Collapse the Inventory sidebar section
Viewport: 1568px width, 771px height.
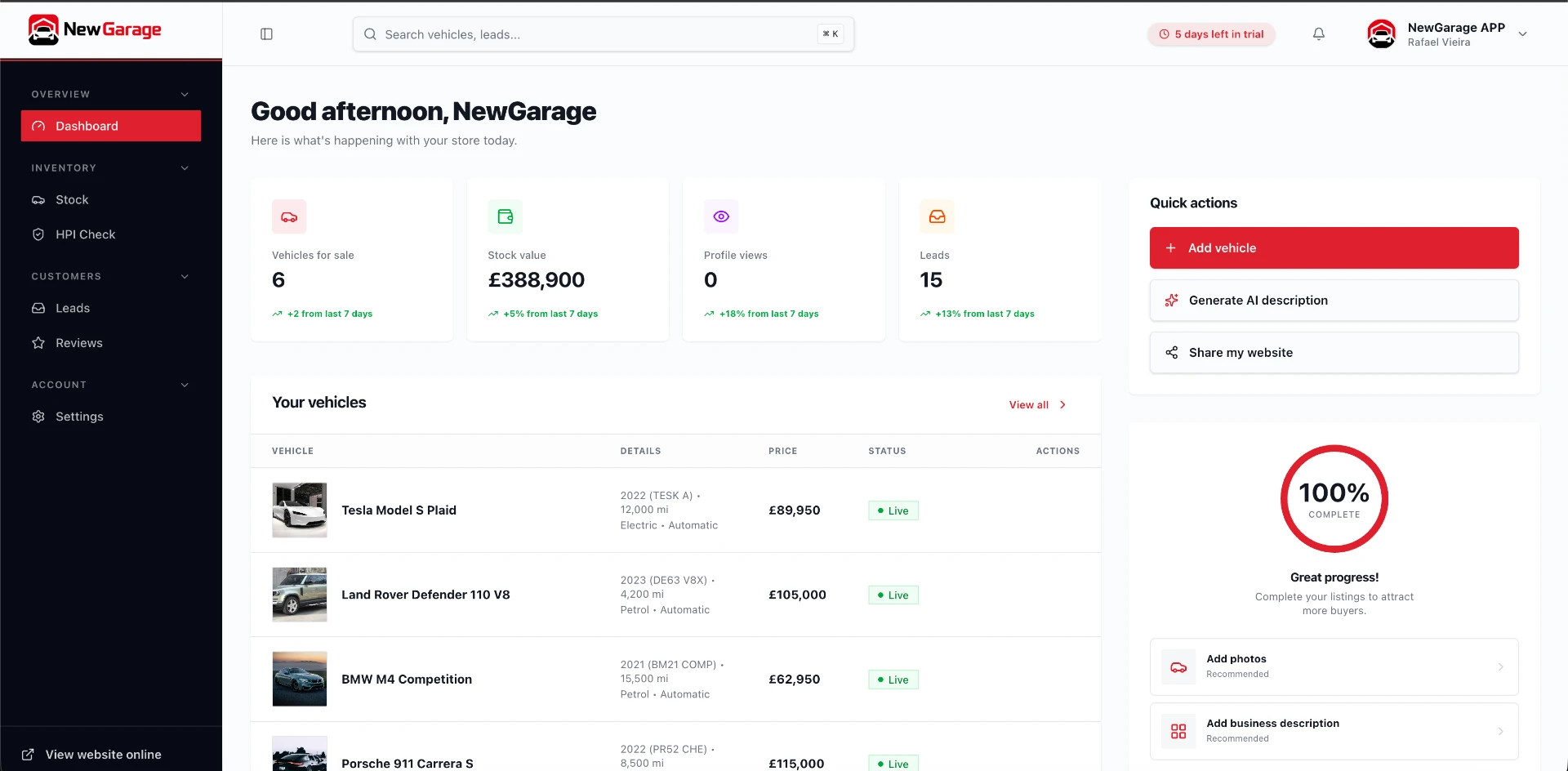click(185, 168)
